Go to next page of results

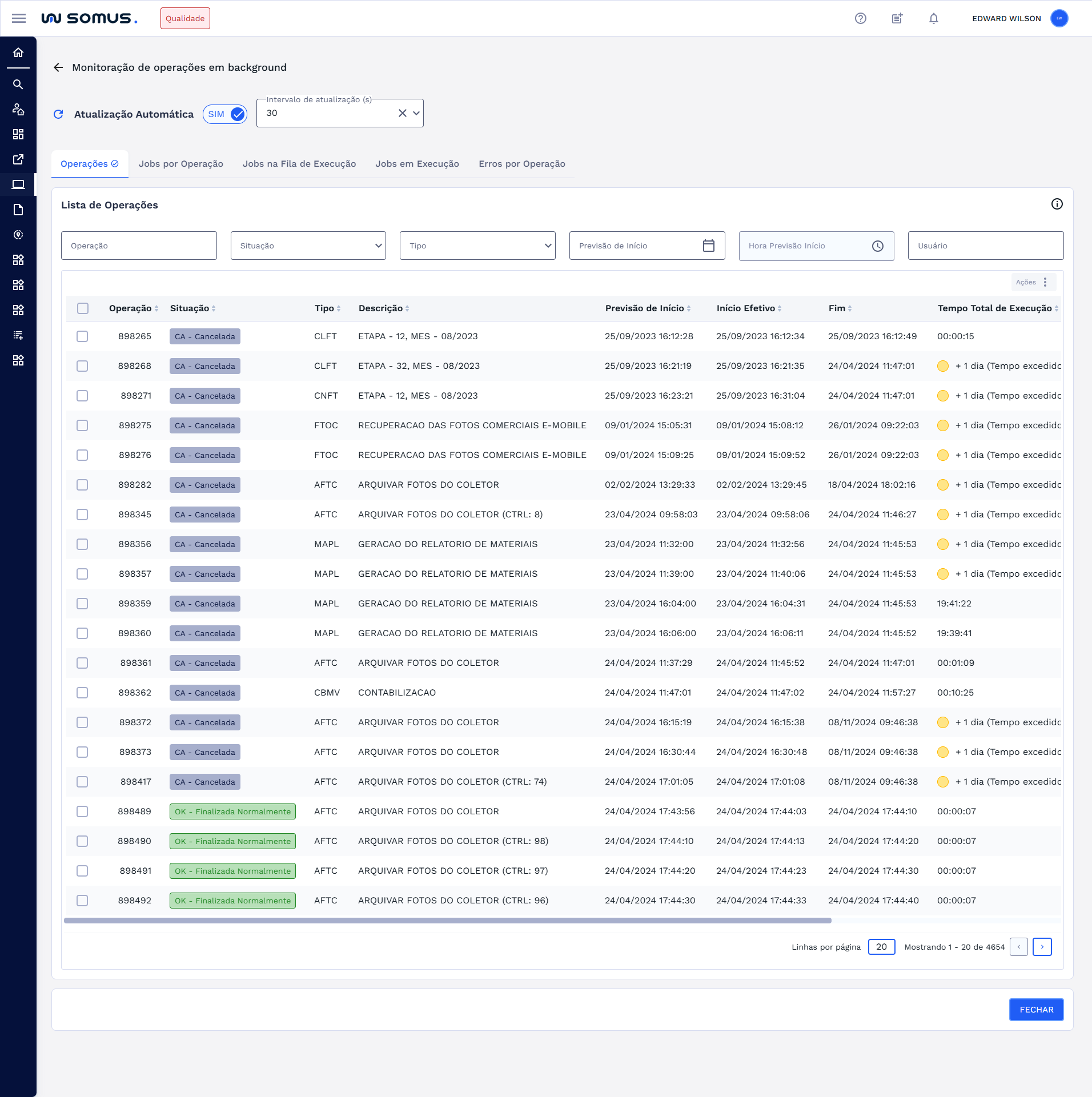coord(1042,947)
